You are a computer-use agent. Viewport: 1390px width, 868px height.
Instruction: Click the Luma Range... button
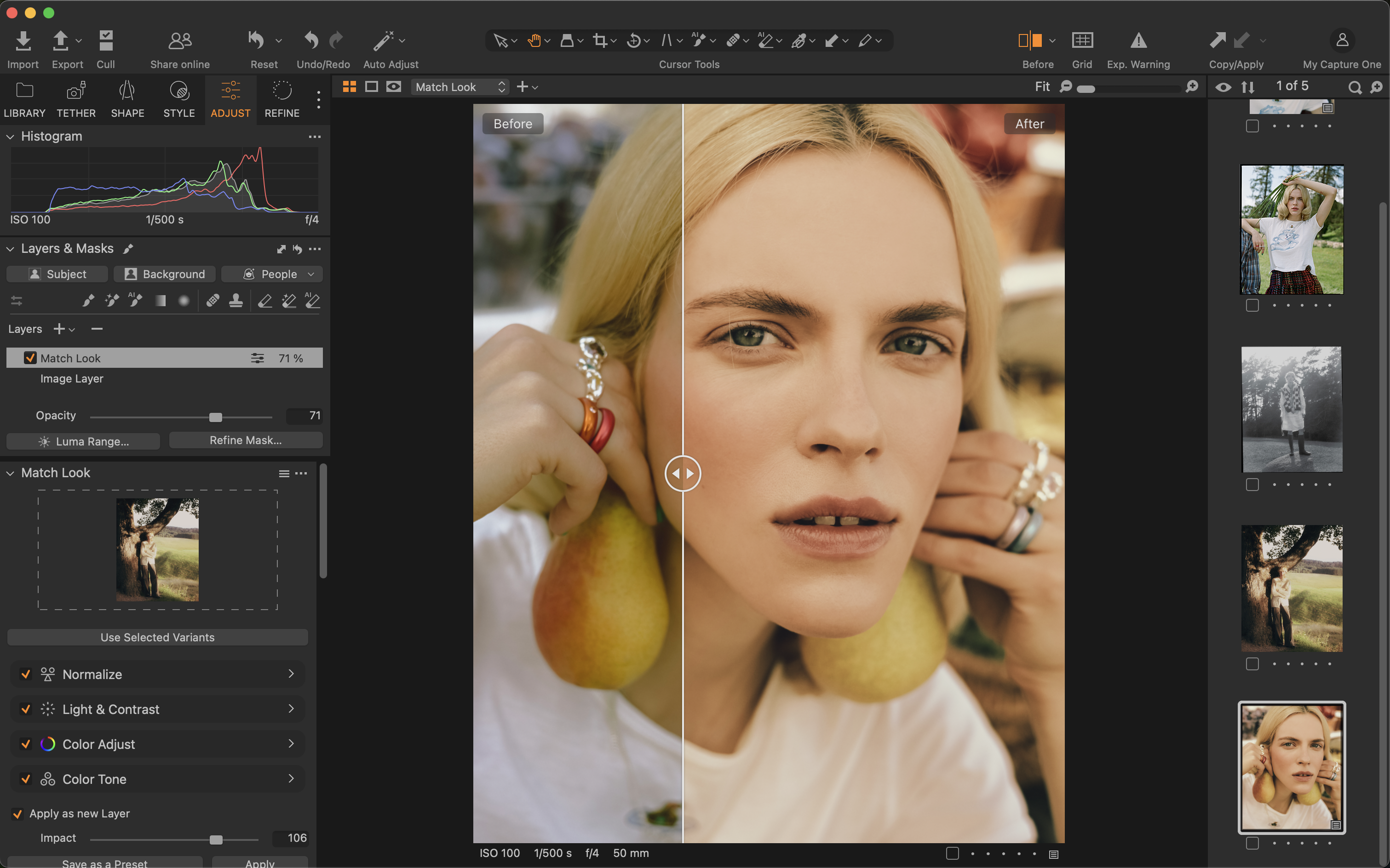[83, 441]
